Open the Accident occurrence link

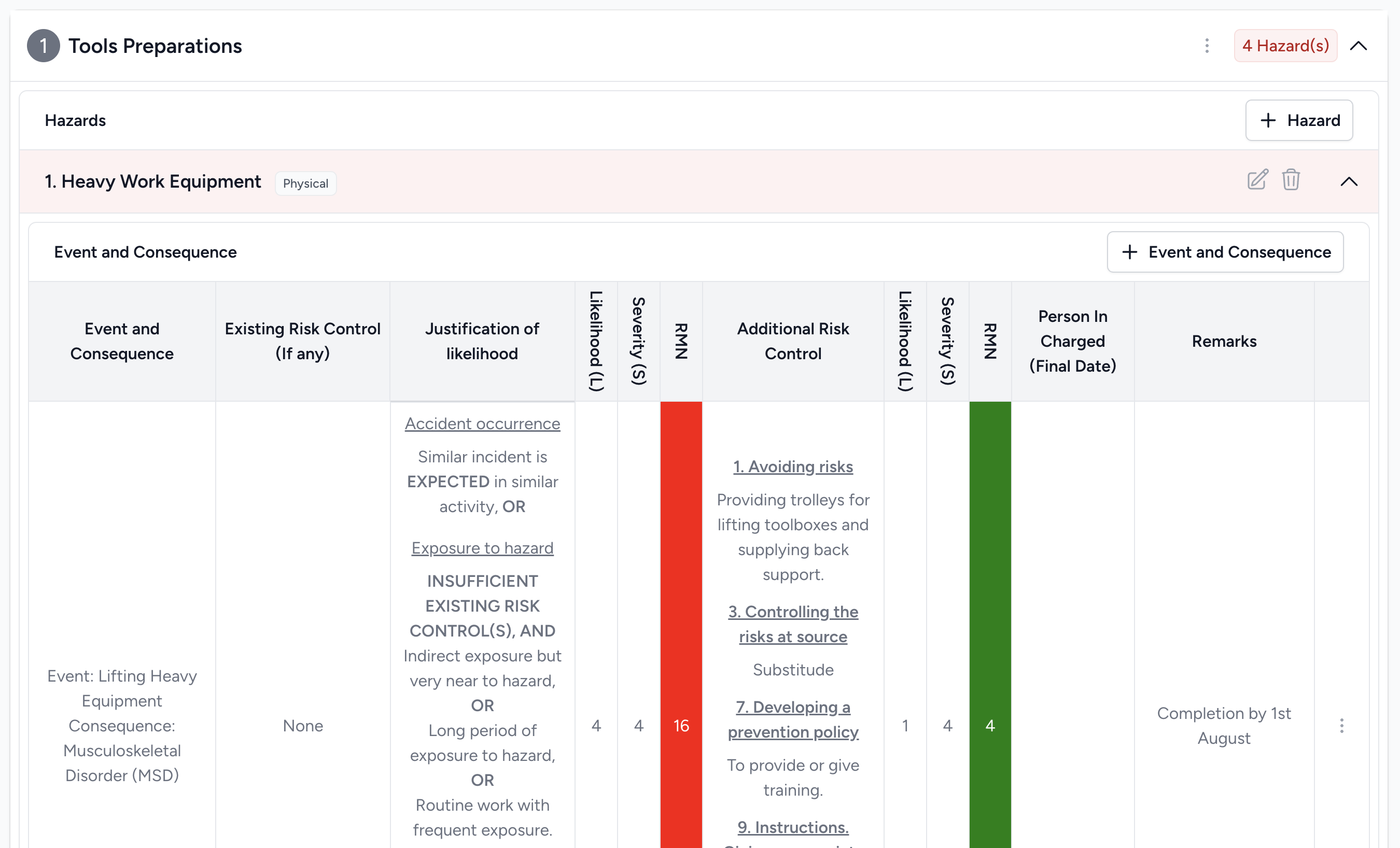click(482, 423)
